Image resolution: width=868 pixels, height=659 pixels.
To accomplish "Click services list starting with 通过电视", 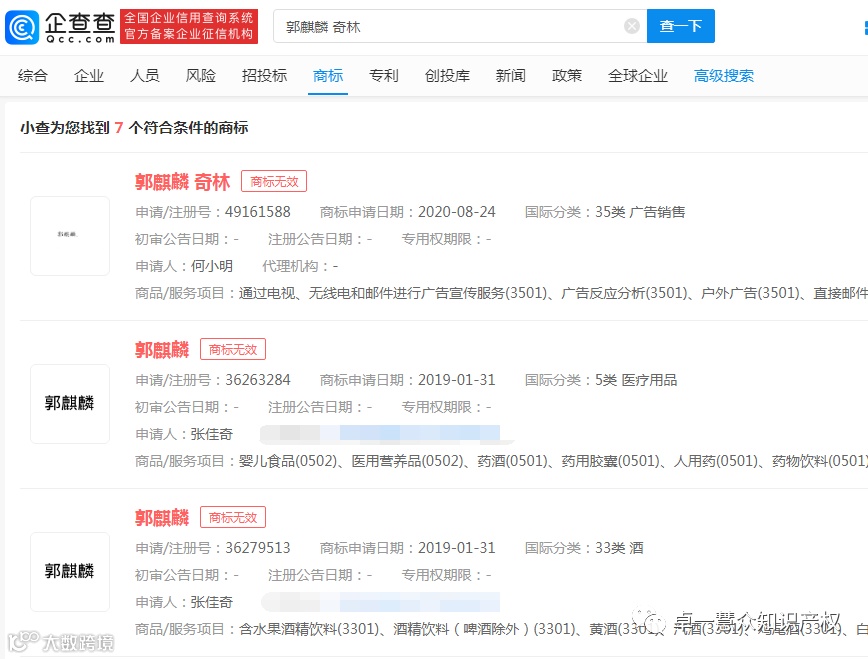I will [x=553, y=293].
